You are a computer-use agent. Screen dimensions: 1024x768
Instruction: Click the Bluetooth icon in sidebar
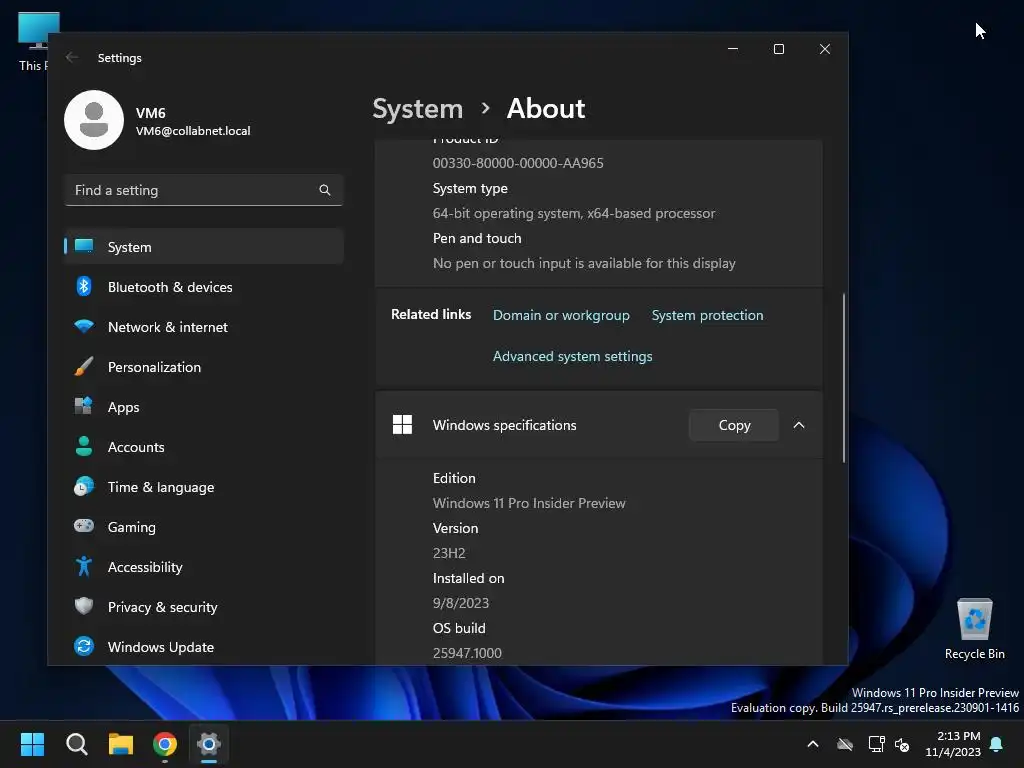pyautogui.click(x=84, y=286)
